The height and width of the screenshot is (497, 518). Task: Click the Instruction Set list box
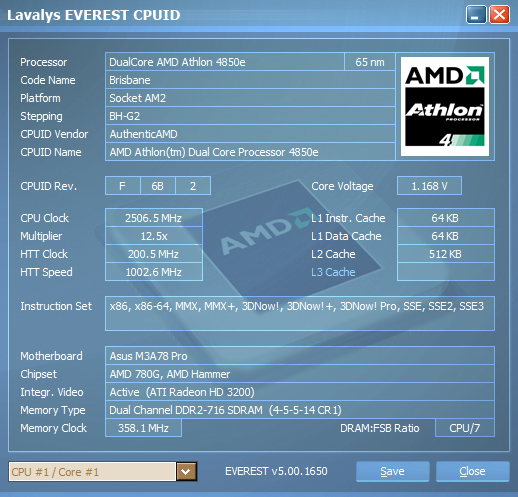pos(300,313)
